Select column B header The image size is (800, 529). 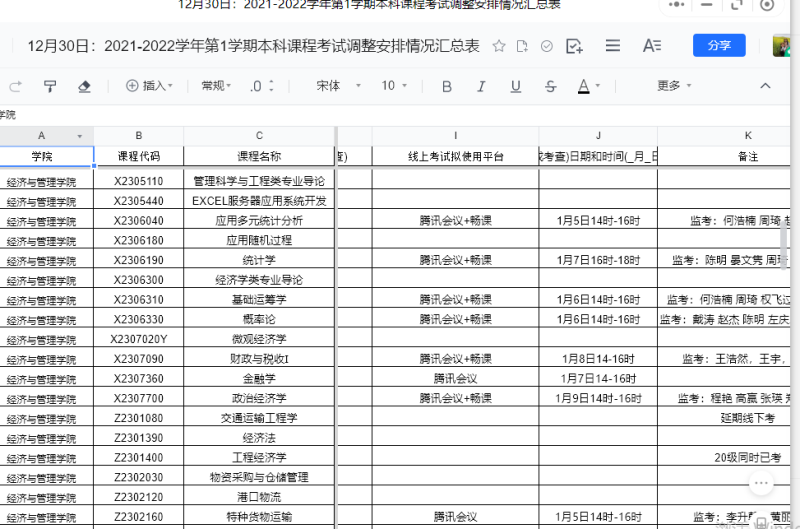tap(139, 136)
